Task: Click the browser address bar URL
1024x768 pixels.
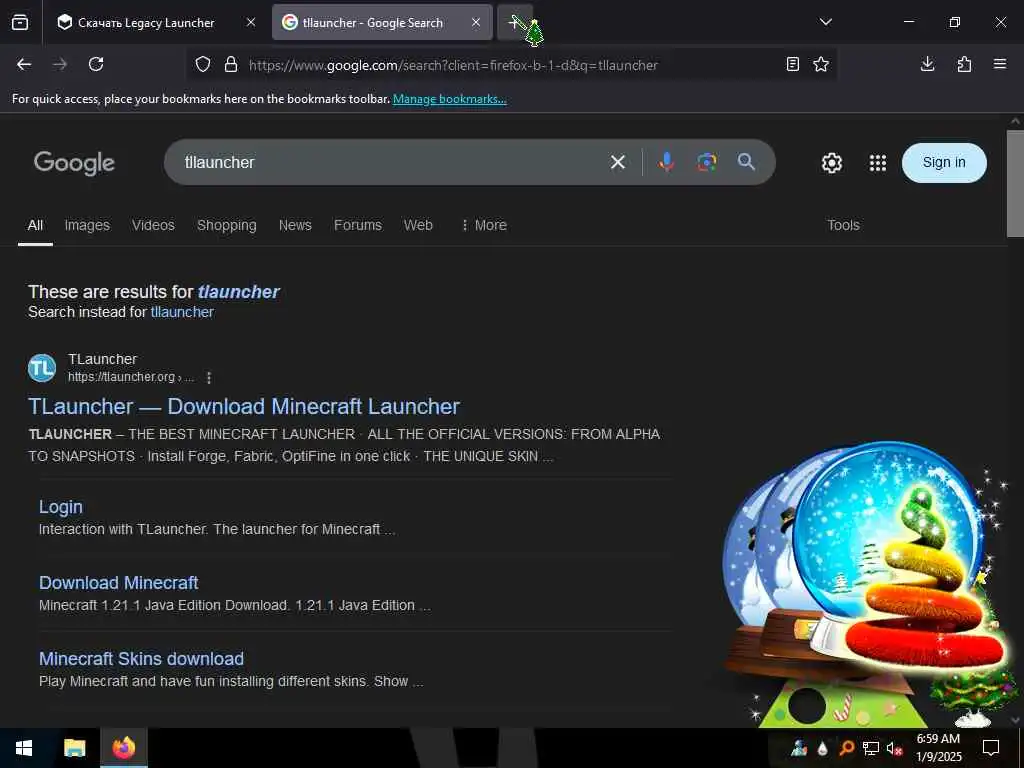Action: pos(453,65)
